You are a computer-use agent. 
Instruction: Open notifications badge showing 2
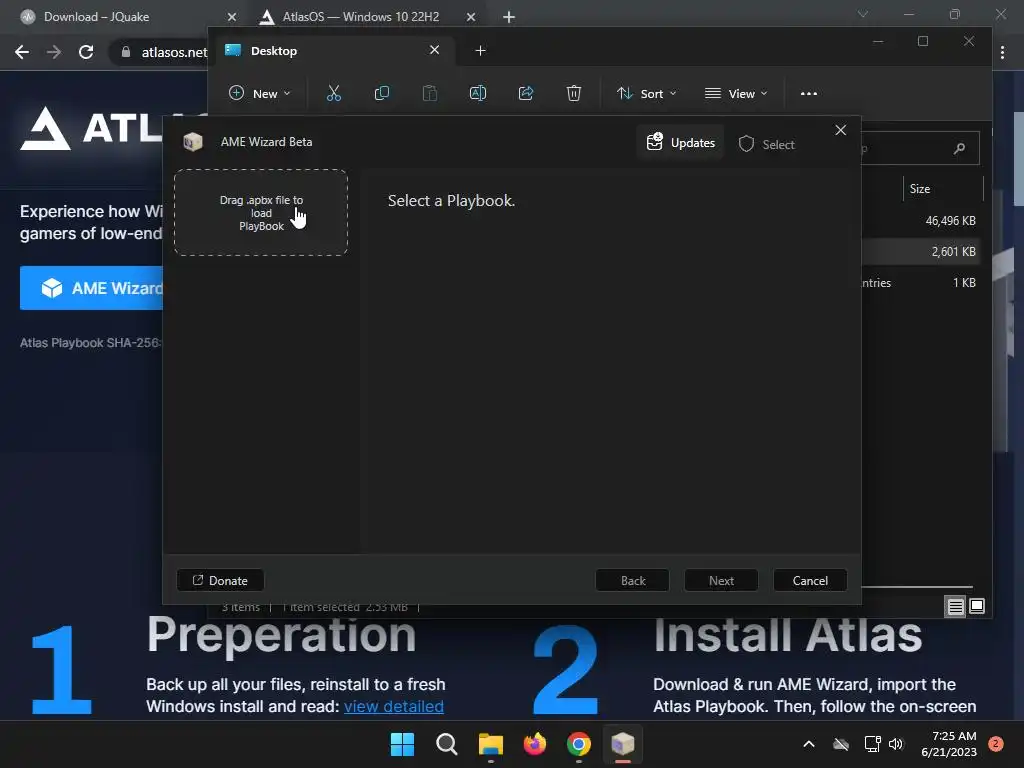click(x=996, y=744)
